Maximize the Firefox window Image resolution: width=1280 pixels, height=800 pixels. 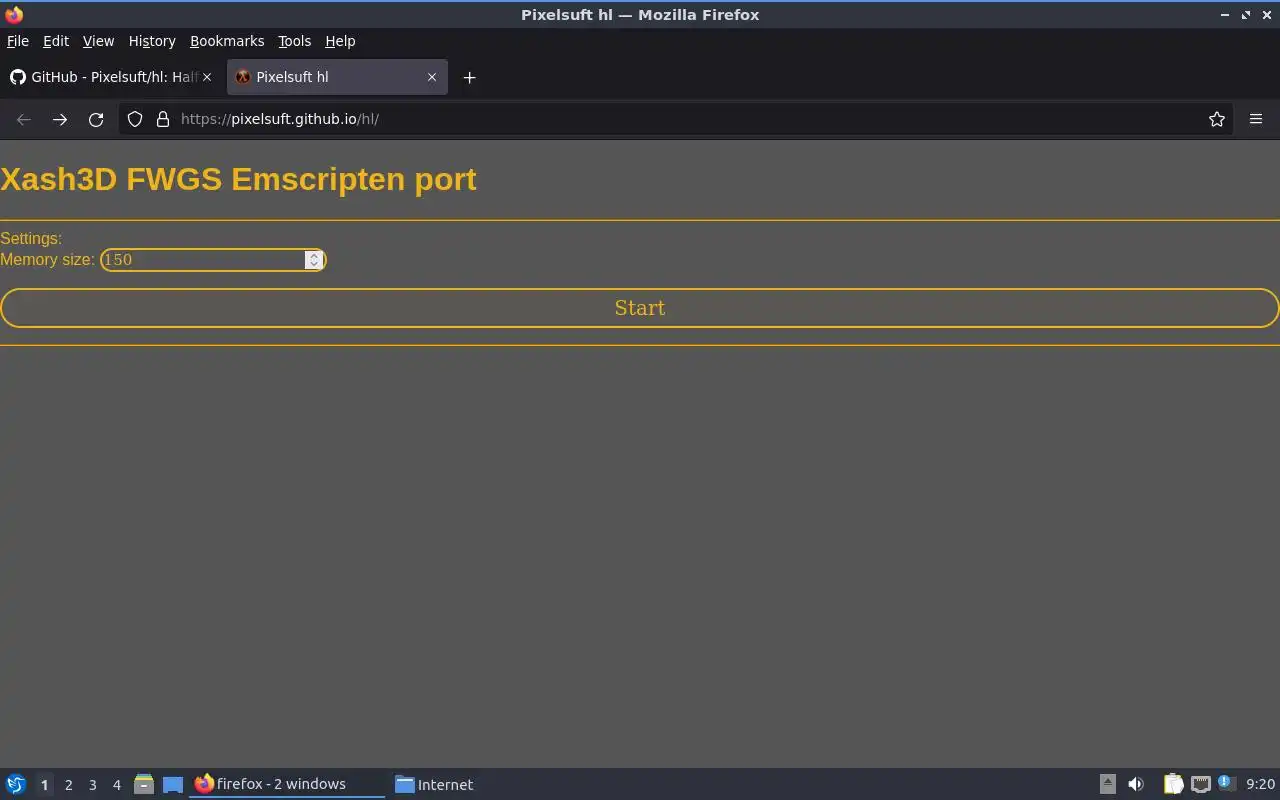click(1245, 15)
